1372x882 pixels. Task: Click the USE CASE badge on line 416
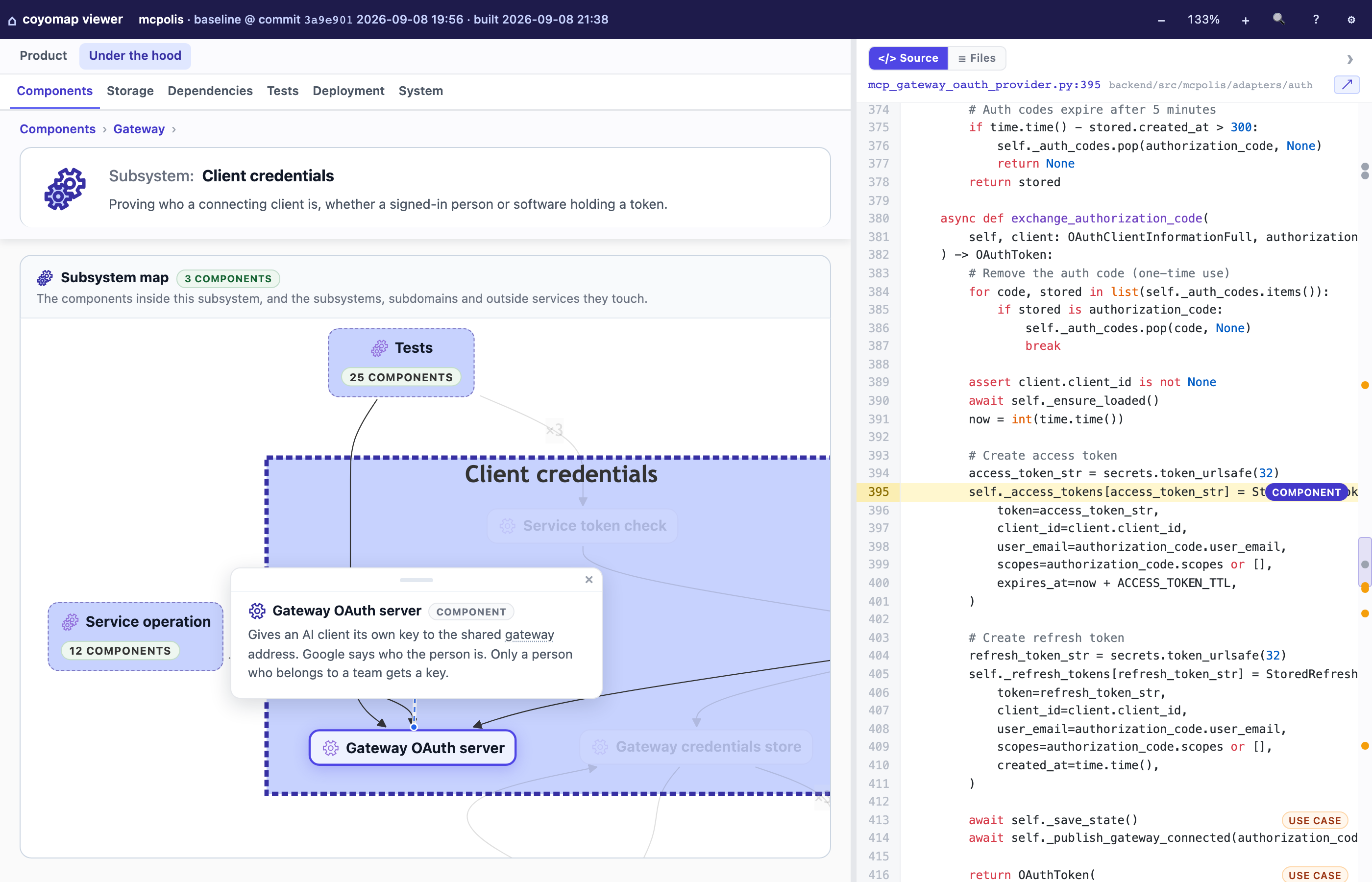click(x=1314, y=875)
